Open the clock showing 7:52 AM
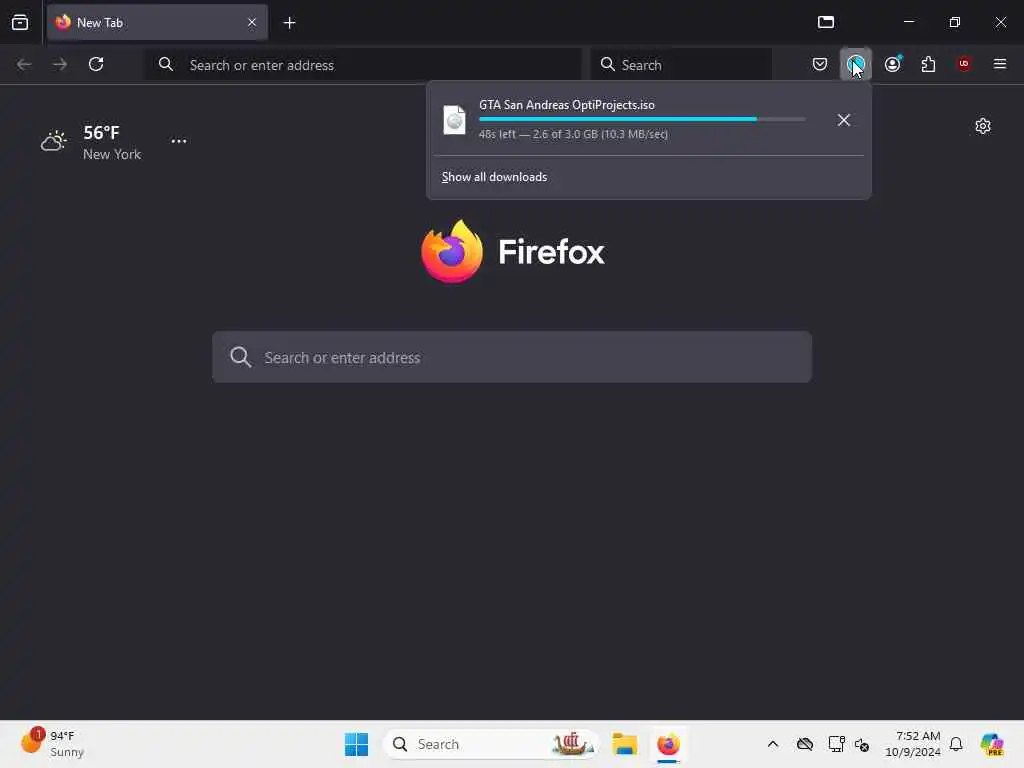 (912, 744)
